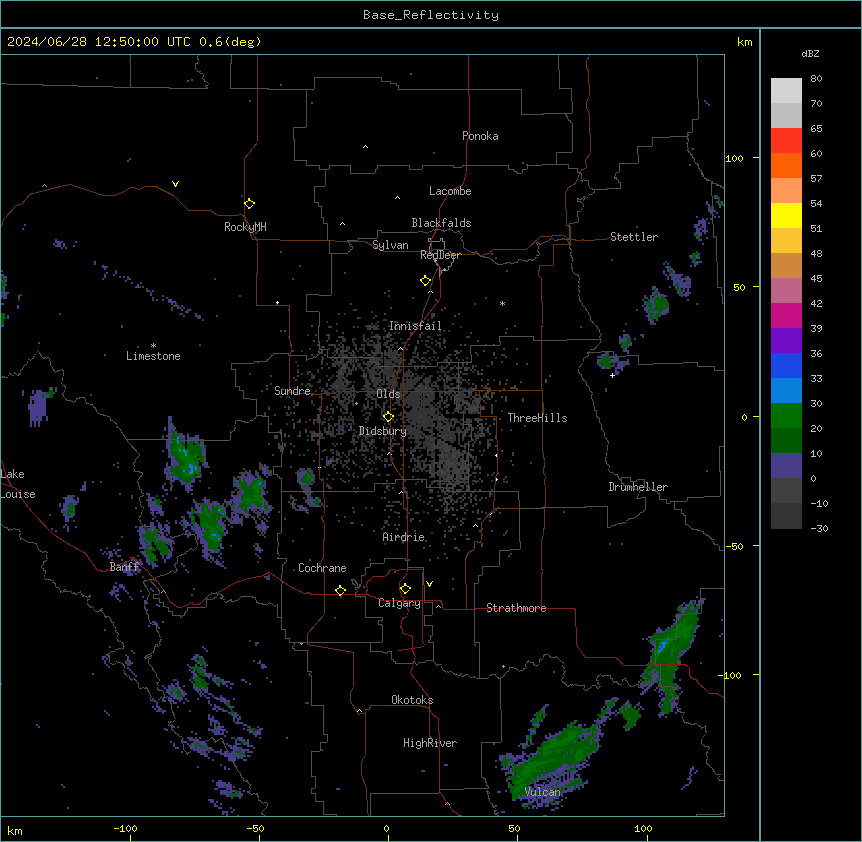This screenshot has height=842, width=862.
Task: Click the Innisfail label
Action: coord(415,326)
